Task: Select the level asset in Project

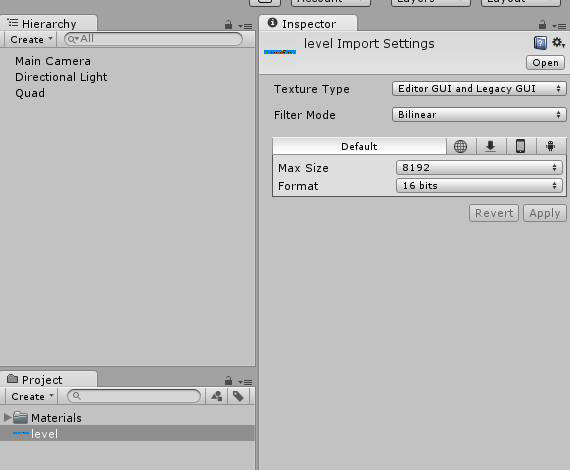Action: coord(127,433)
